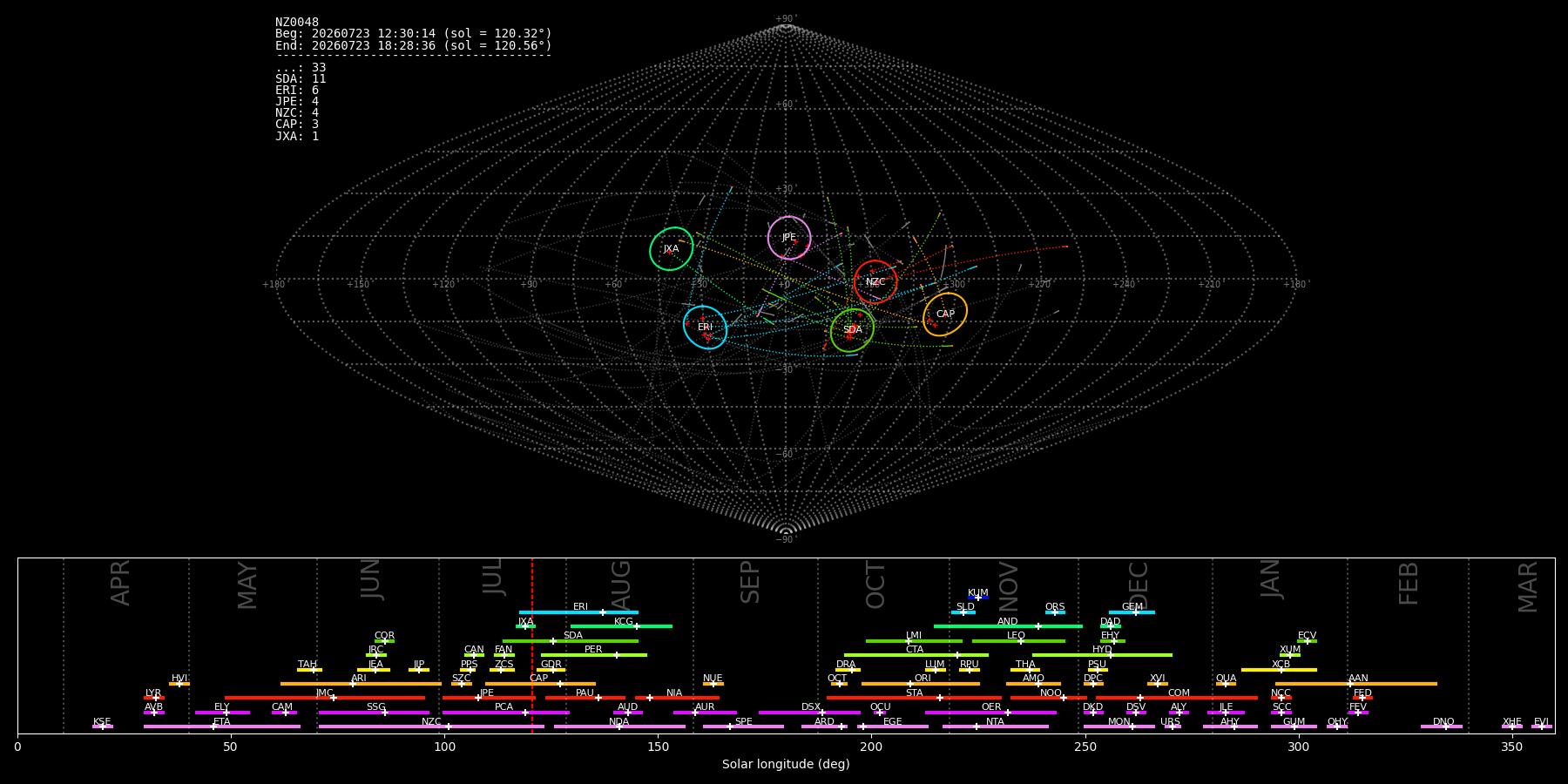Click the STA shower activity bar
1568x784 pixels.
pos(914,698)
